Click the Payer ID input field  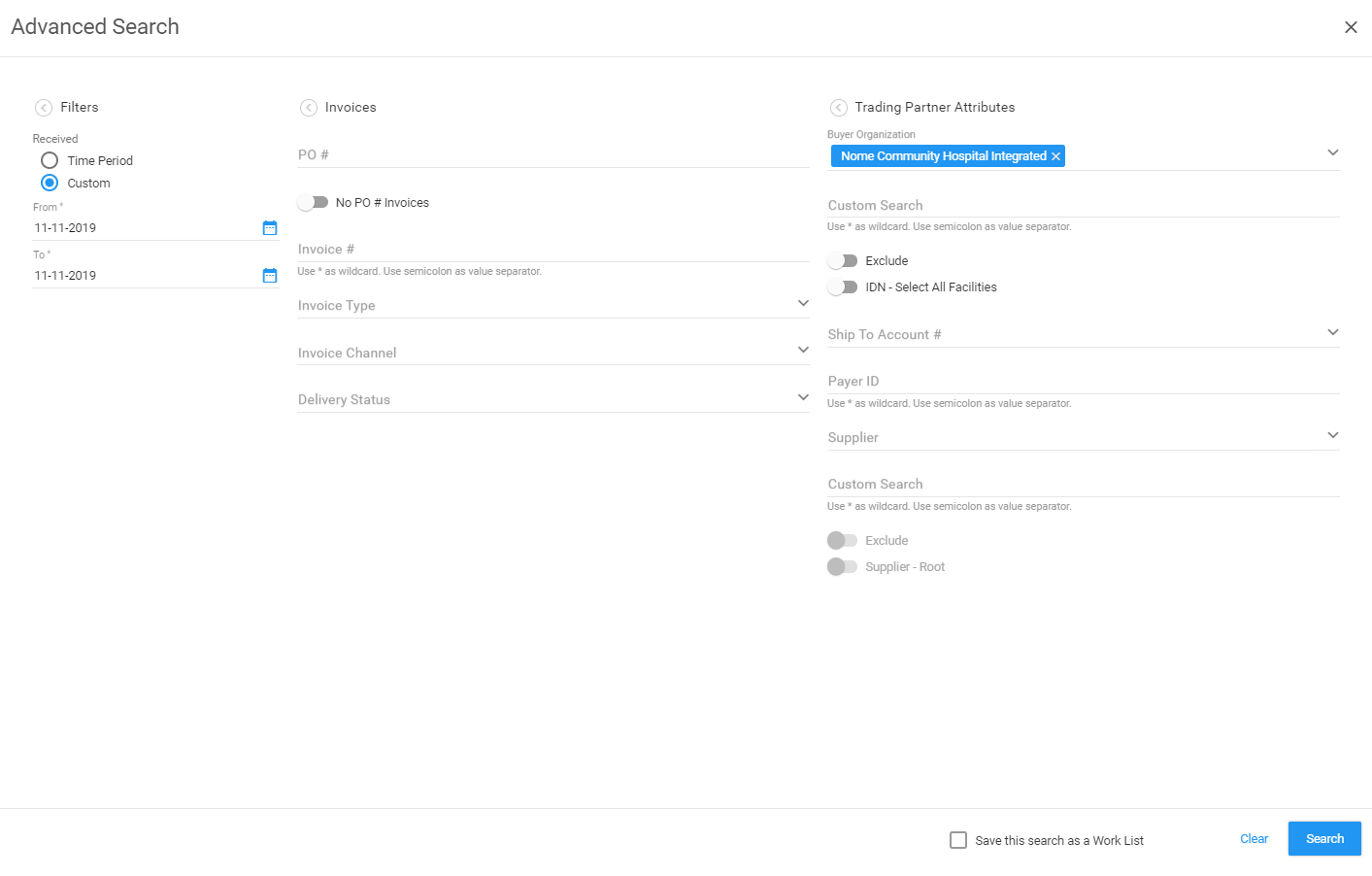click(971, 381)
